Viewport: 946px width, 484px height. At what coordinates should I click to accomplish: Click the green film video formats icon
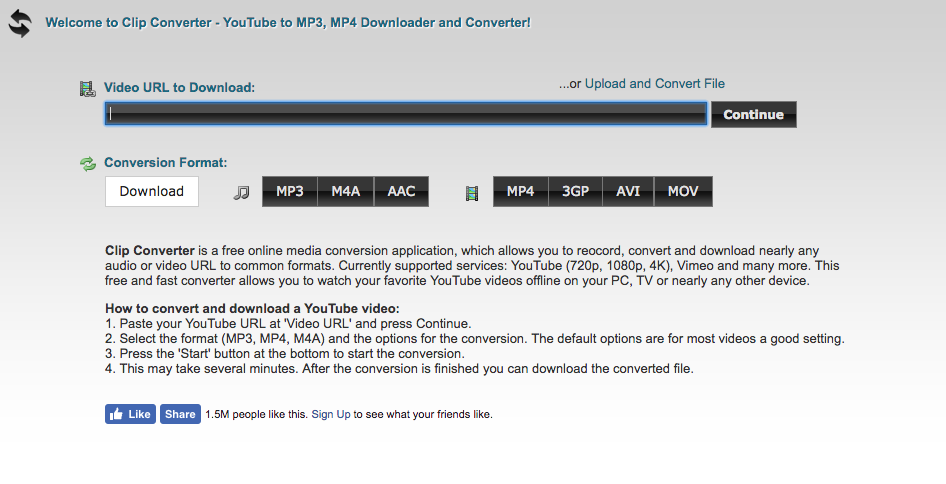472,193
